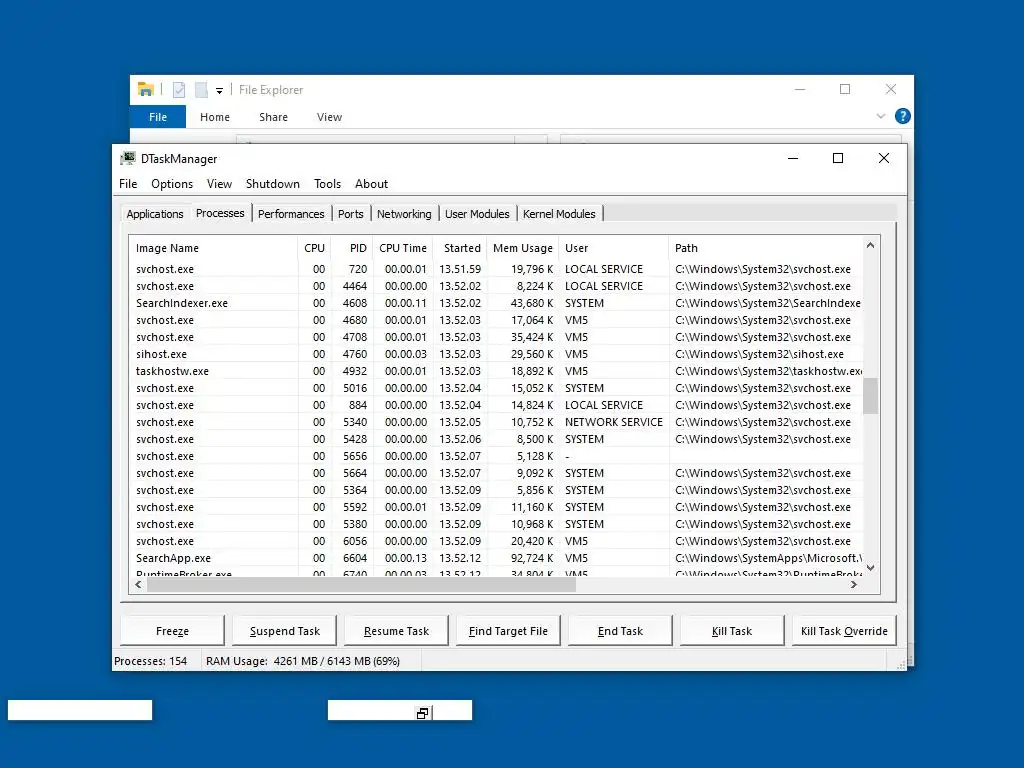The width and height of the screenshot is (1024, 768).
Task: Click the horizontal scrollbar thumb in process list
Action: click(x=362, y=584)
